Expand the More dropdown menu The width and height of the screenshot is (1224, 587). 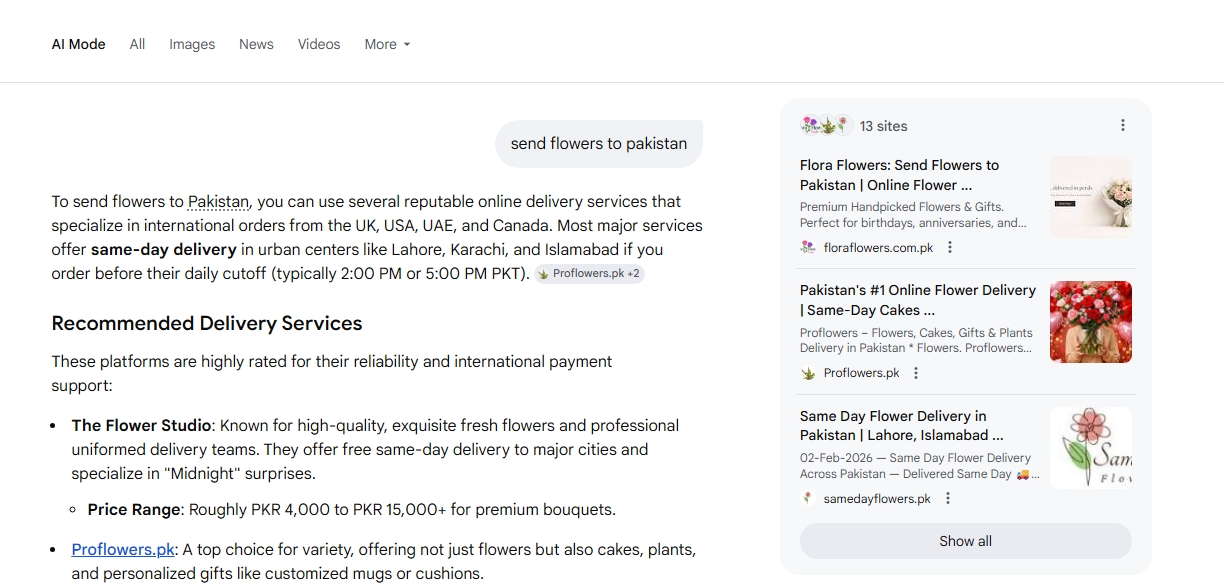click(x=387, y=44)
